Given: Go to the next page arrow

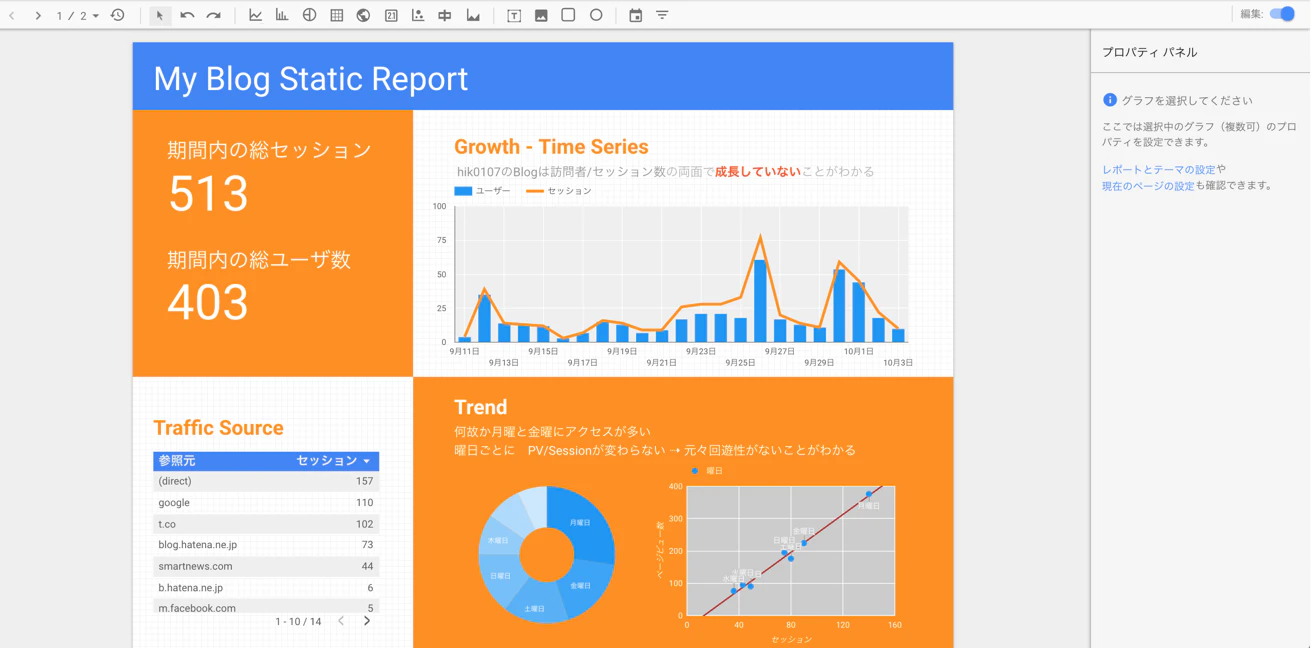Looking at the screenshot, I should click(38, 16).
